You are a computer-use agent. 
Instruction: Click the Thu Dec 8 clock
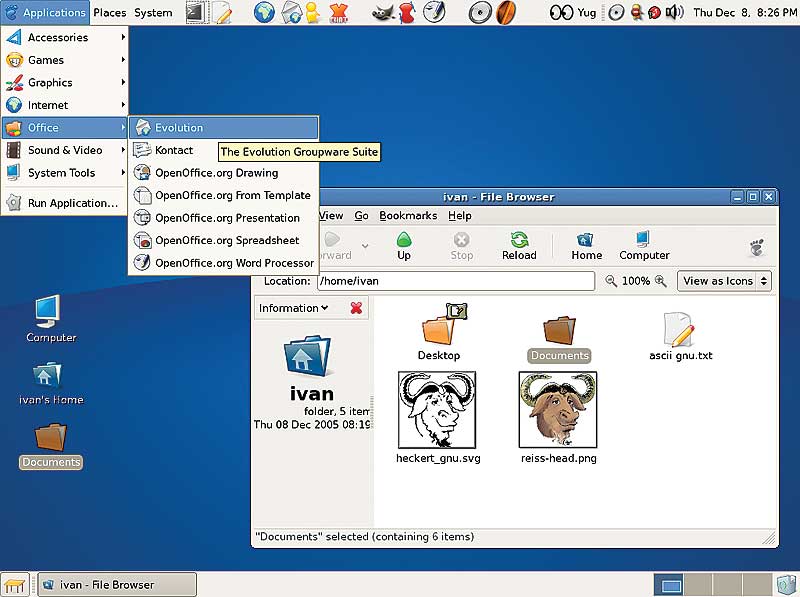click(x=744, y=12)
